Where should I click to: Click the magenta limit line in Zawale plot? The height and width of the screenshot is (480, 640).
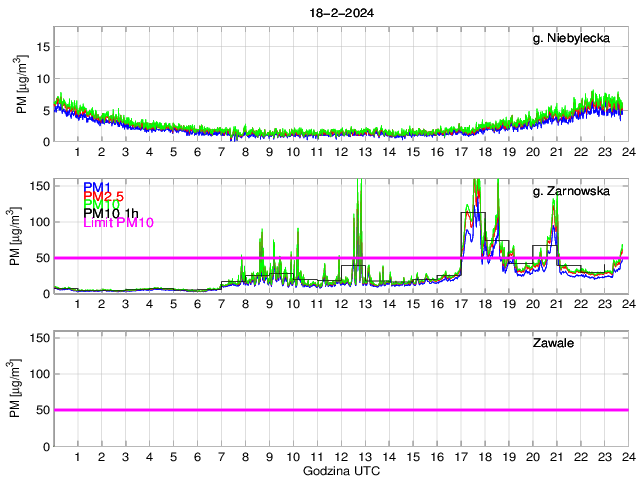[340, 410]
